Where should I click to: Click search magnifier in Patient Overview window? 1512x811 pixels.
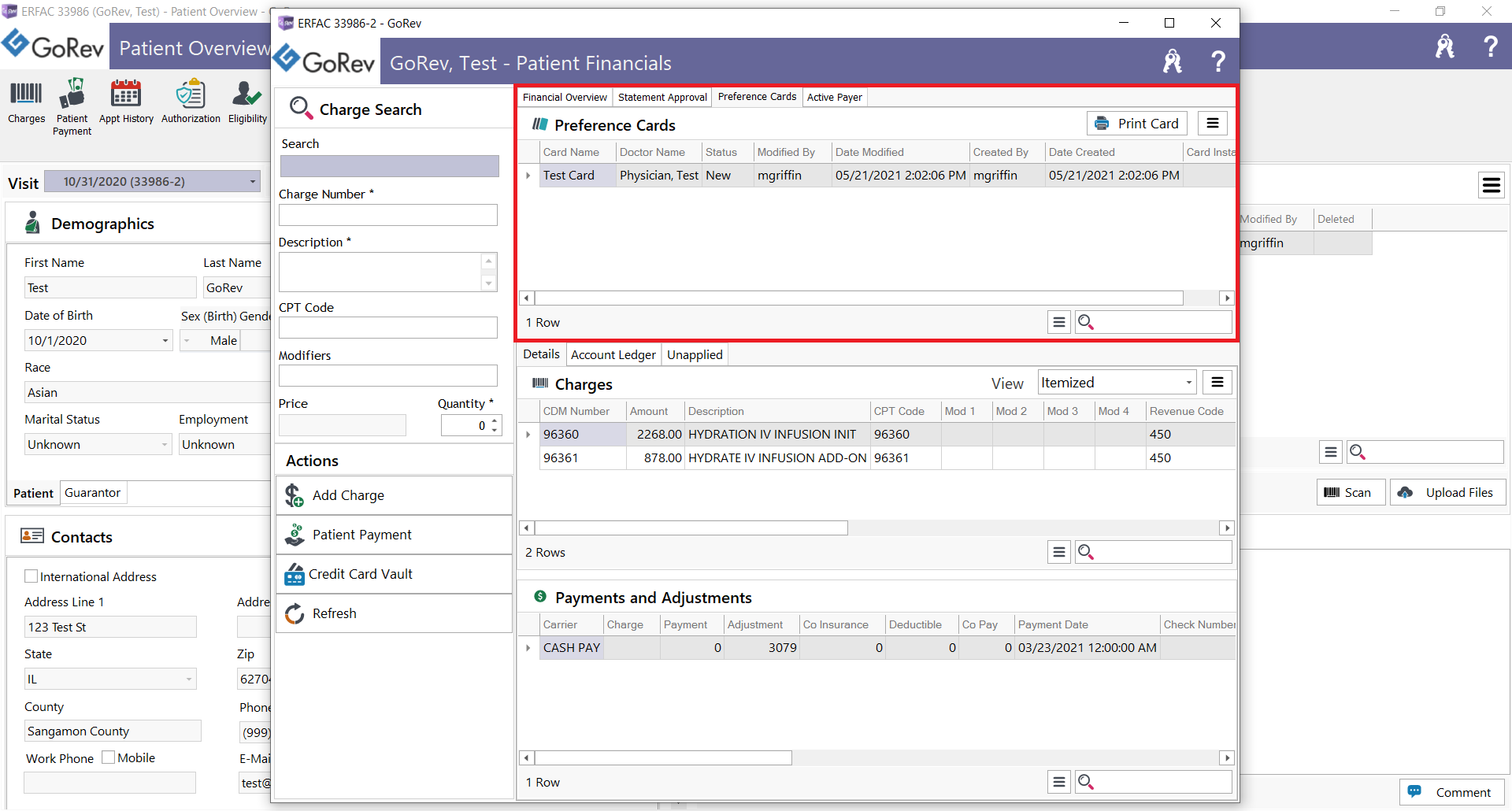(x=1358, y=452)
